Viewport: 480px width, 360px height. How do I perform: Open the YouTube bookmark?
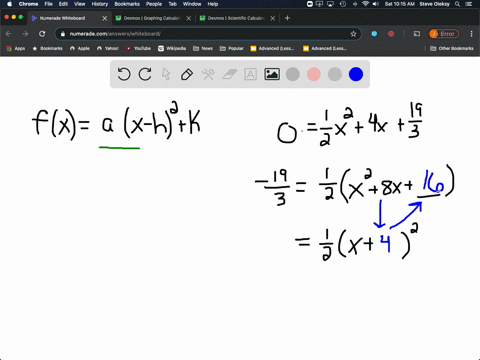(138, 48)
